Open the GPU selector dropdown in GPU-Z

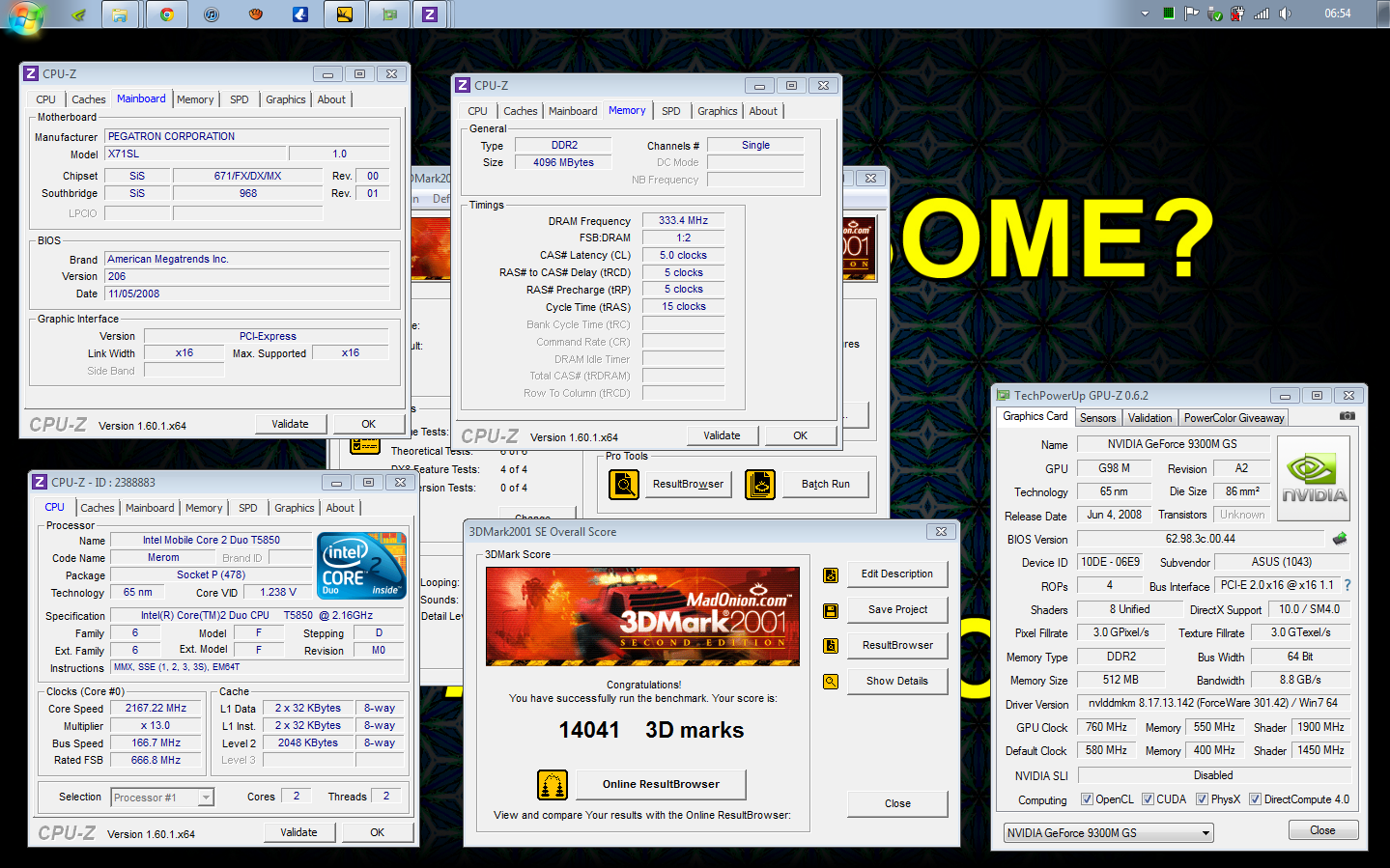coord(1108,832)
